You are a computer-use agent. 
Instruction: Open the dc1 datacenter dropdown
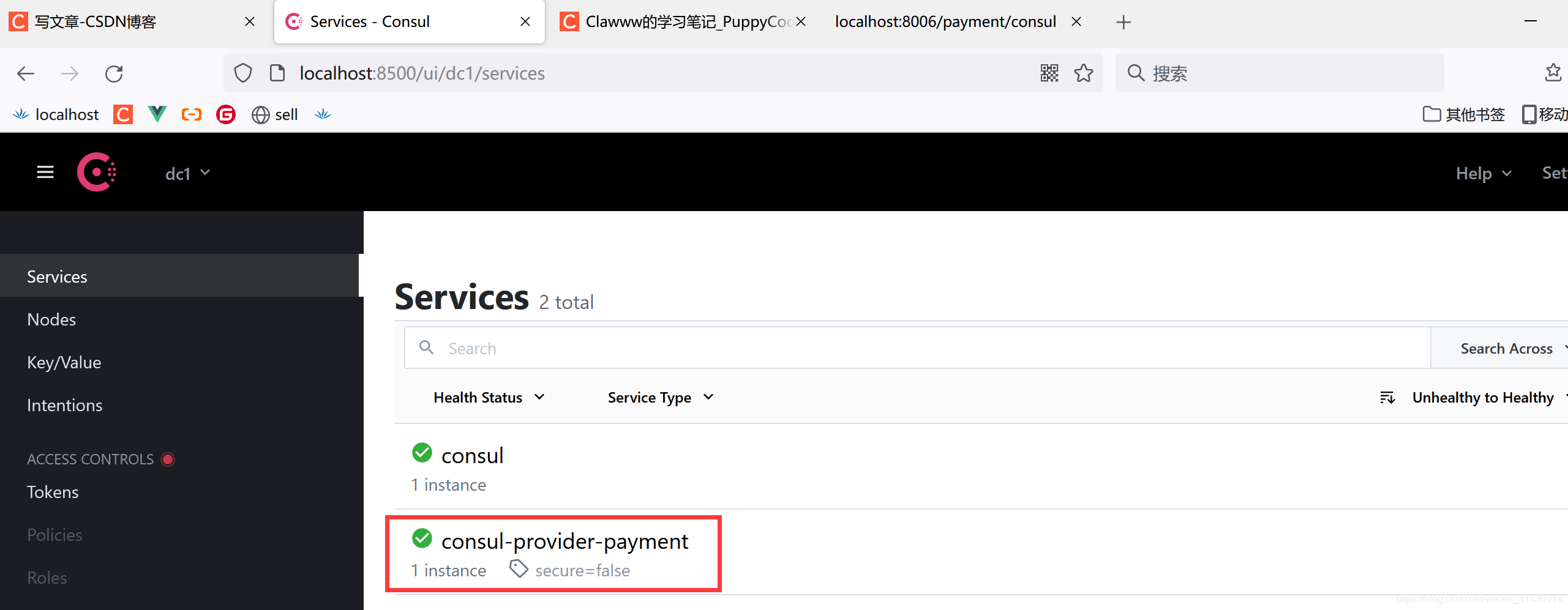pos(187,173)
